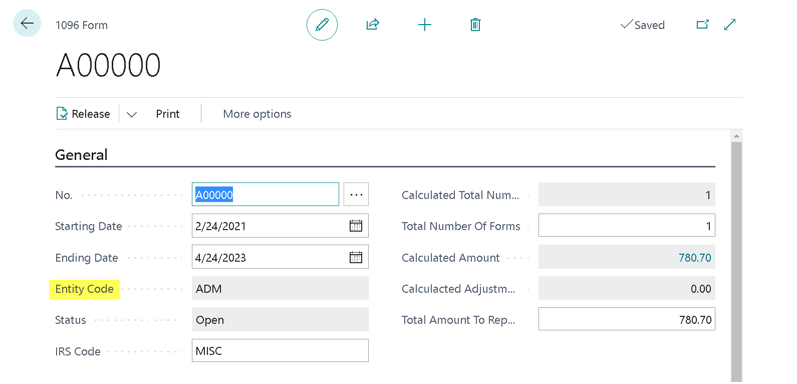Click Total Number Of Forms field
The image size is (797, 384).
pyautogui.click(x=627, y=226)
